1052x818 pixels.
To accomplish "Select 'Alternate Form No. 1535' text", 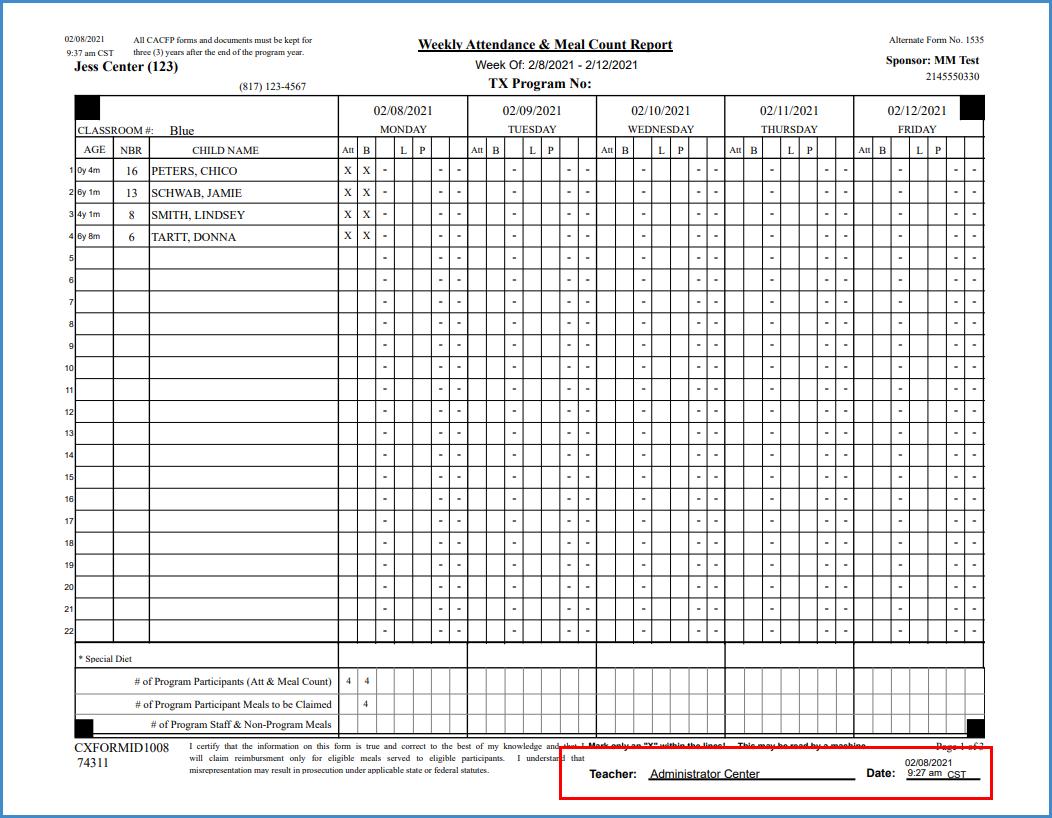I will (x=937, y=40).
